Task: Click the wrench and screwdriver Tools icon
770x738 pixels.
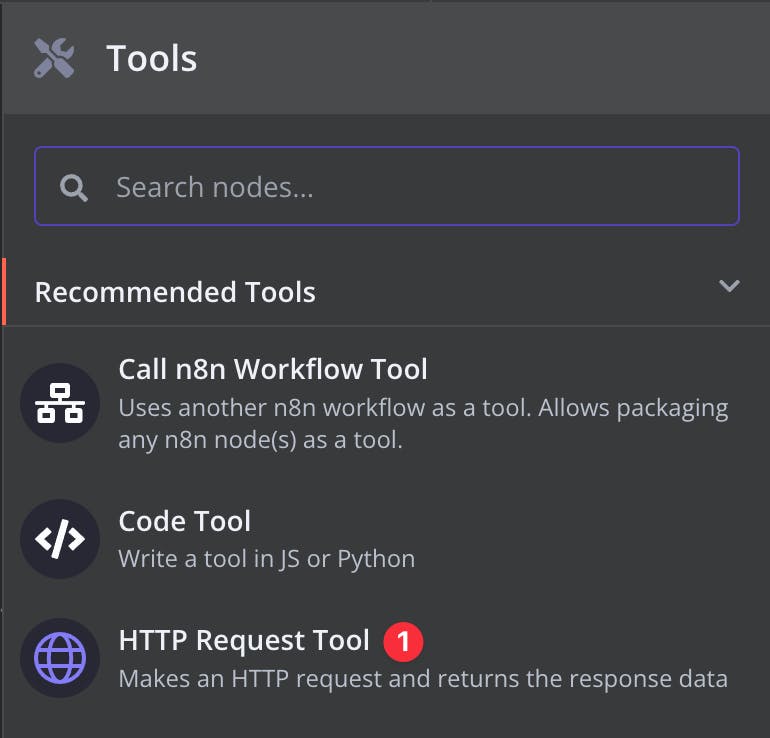Action: (54, 58)
